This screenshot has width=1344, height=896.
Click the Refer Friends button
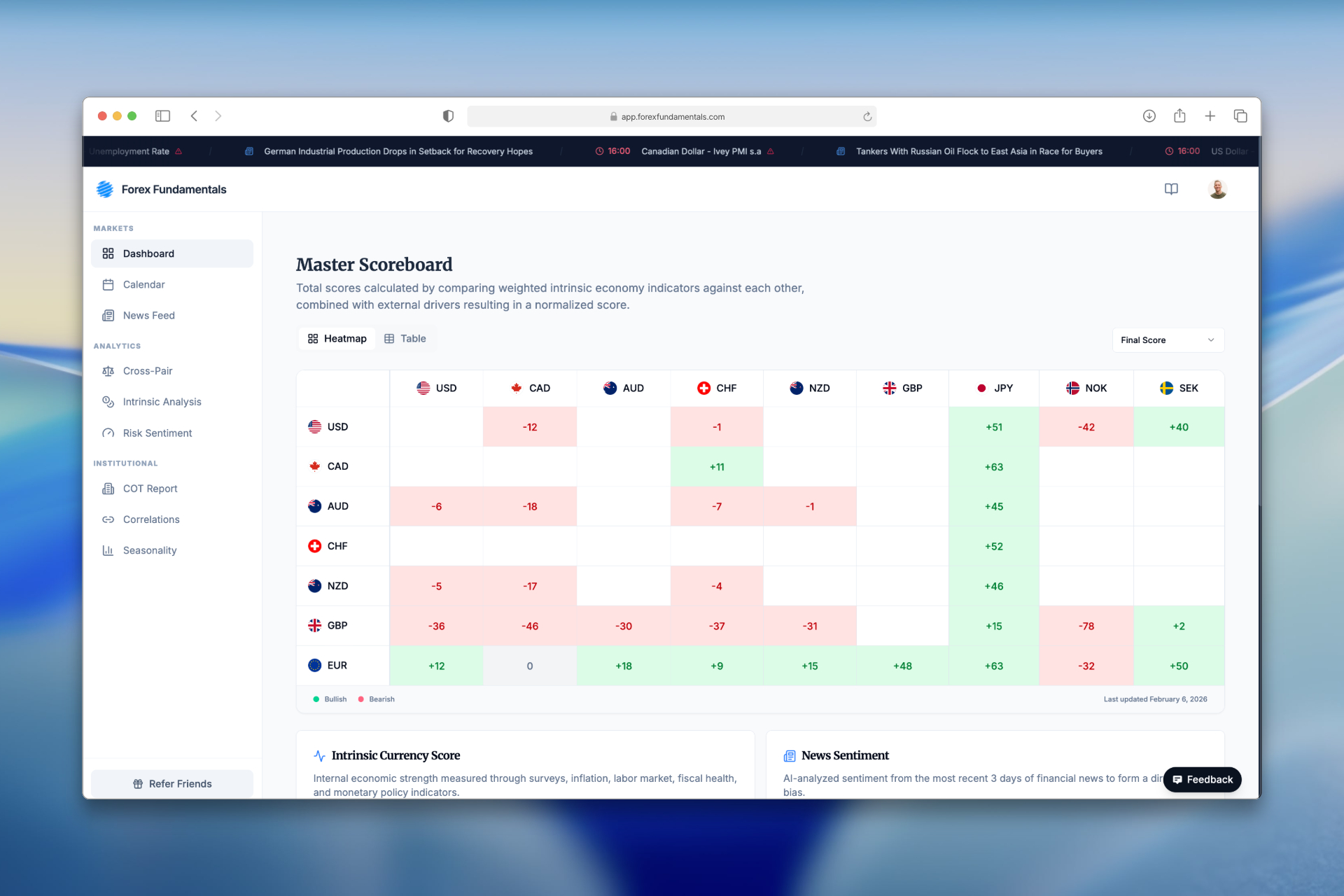tap(172, 783)
